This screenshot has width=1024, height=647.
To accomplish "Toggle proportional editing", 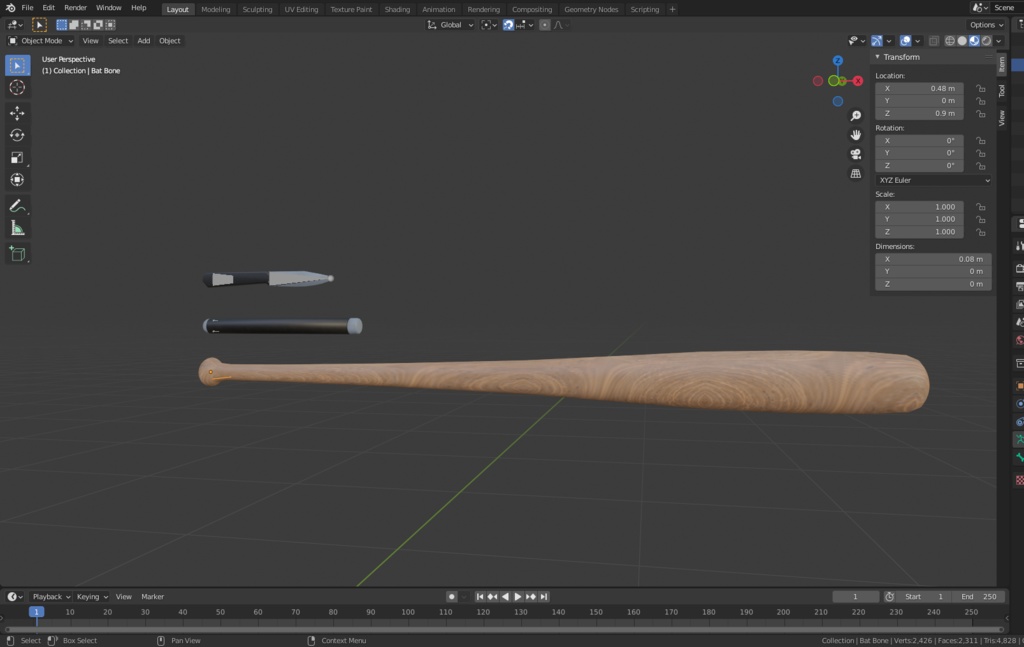I will pyautogui.click(x=545, y=25).
